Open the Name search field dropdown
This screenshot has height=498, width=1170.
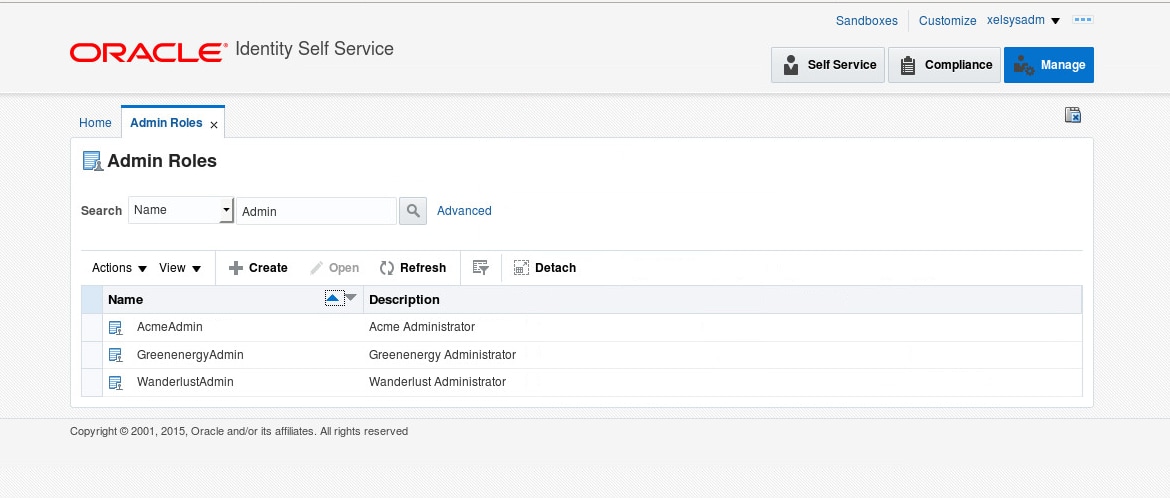(226, 211)
